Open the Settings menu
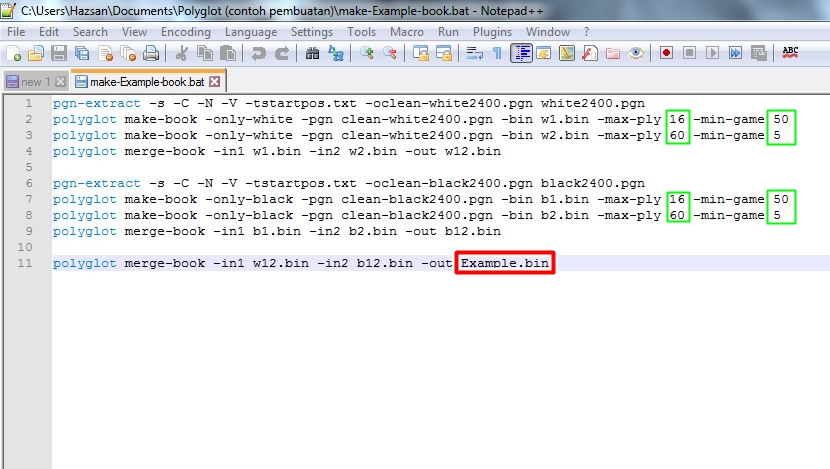830x469 pixels. (312, 32)
